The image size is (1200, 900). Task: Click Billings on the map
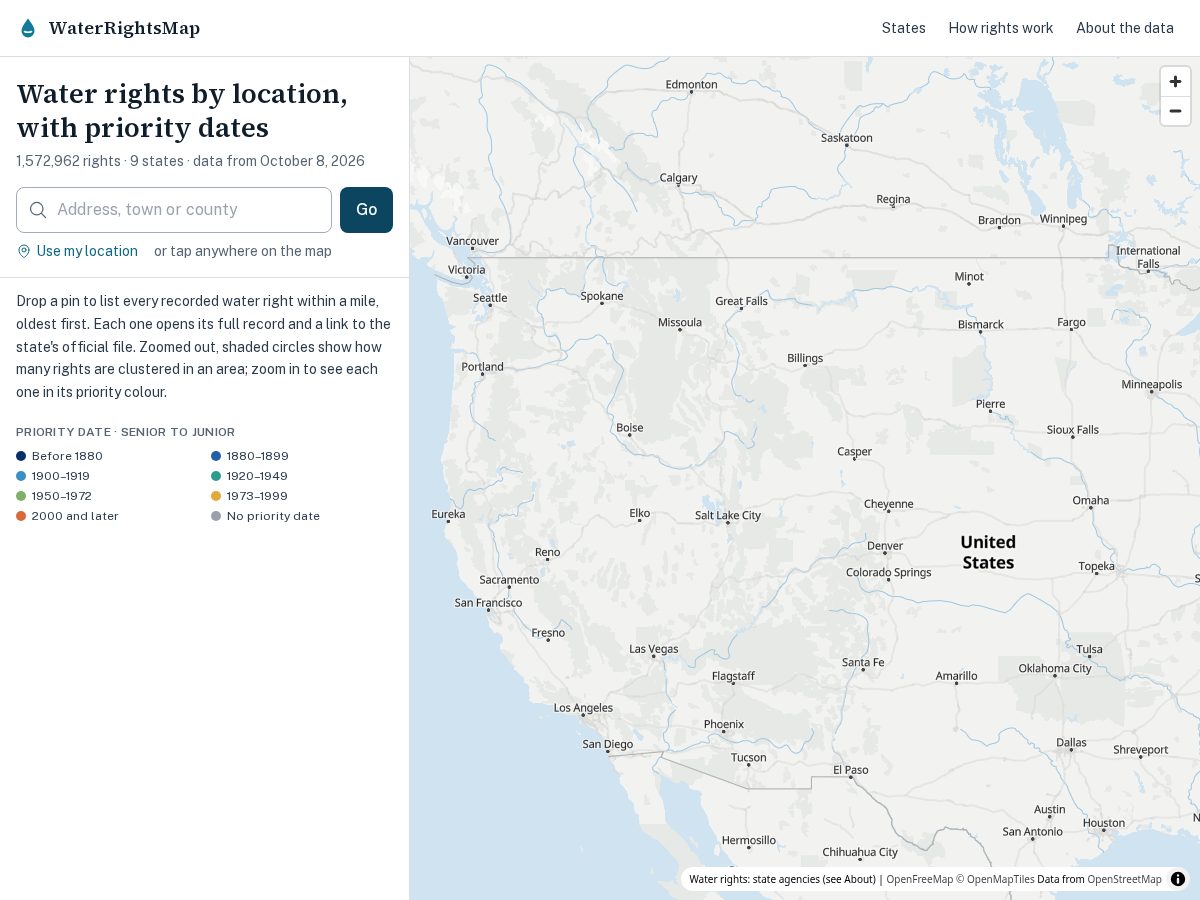[x=805, y=358]
